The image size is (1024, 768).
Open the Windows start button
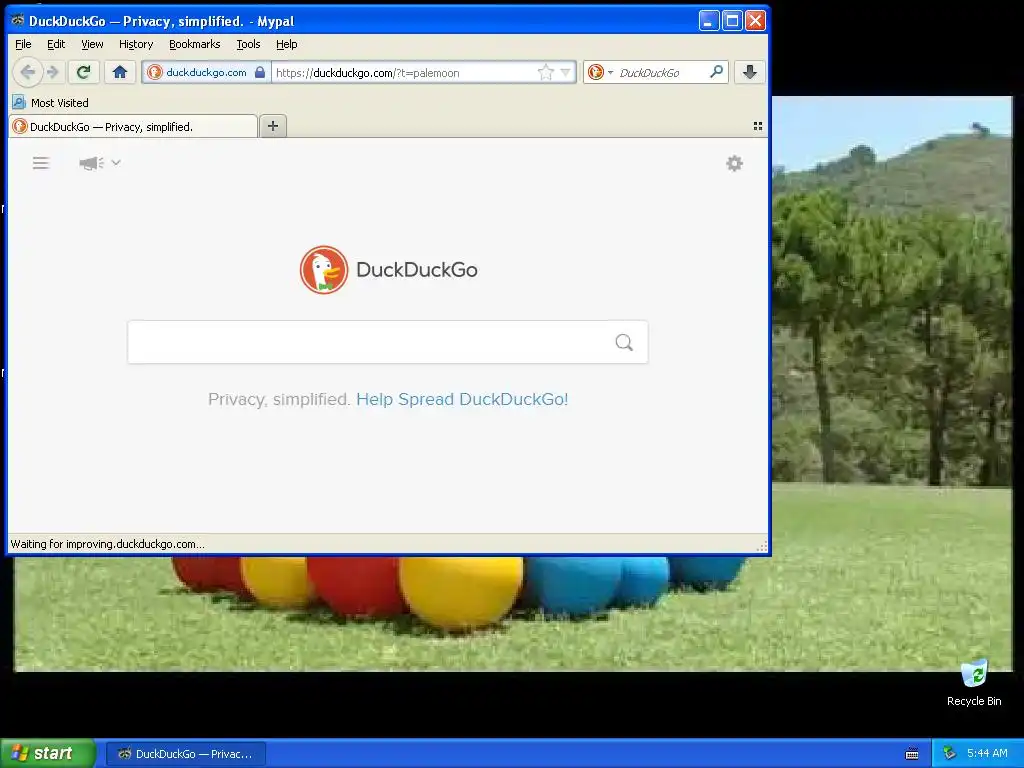click(x=48, y=754)
